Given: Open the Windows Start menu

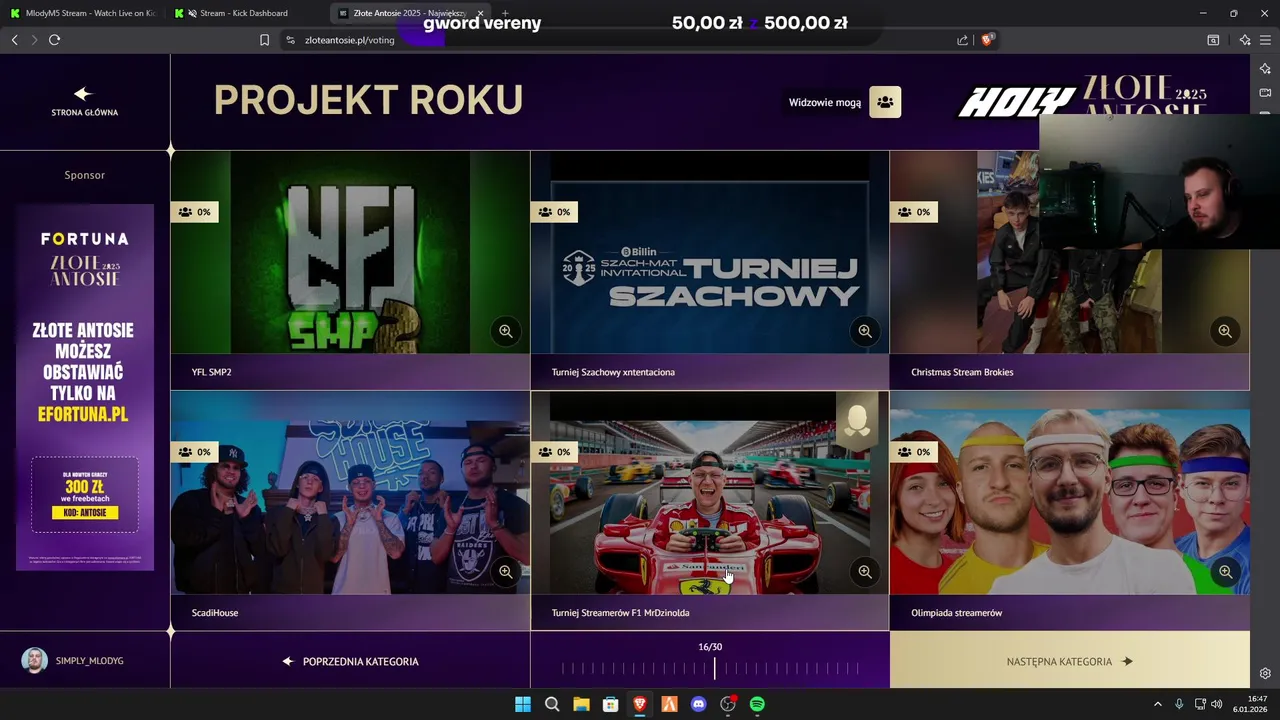Looking at the screenshot, I should (x=523, y=704).
